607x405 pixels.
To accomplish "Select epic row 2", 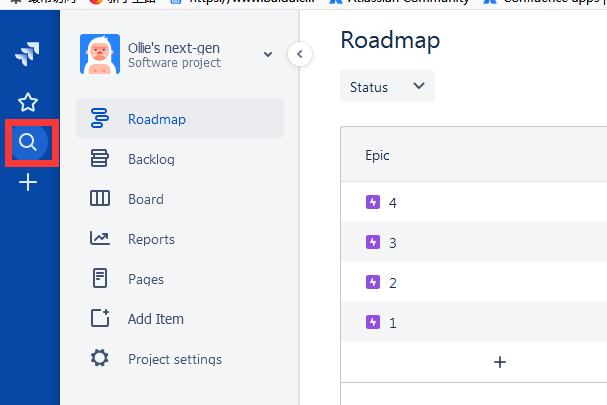I will tap(474, 282).
